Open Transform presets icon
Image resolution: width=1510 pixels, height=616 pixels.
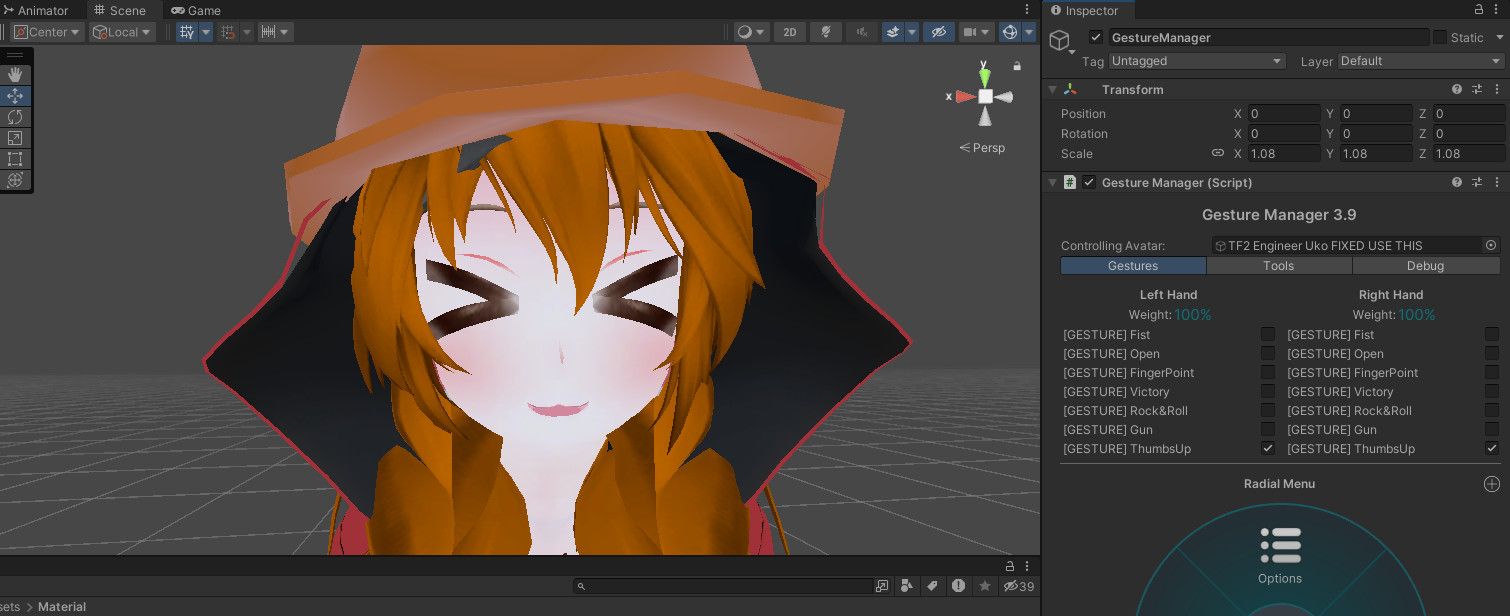1477,89
